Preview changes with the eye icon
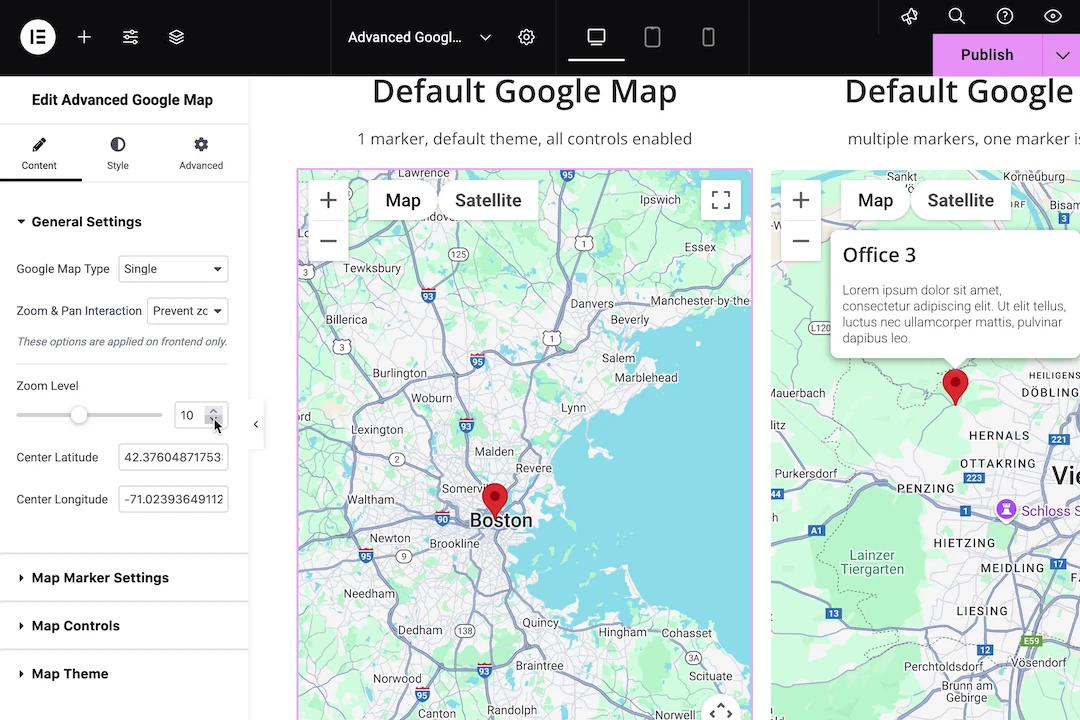This screenshot has width=1080, height=720. tap(1052, 17)
